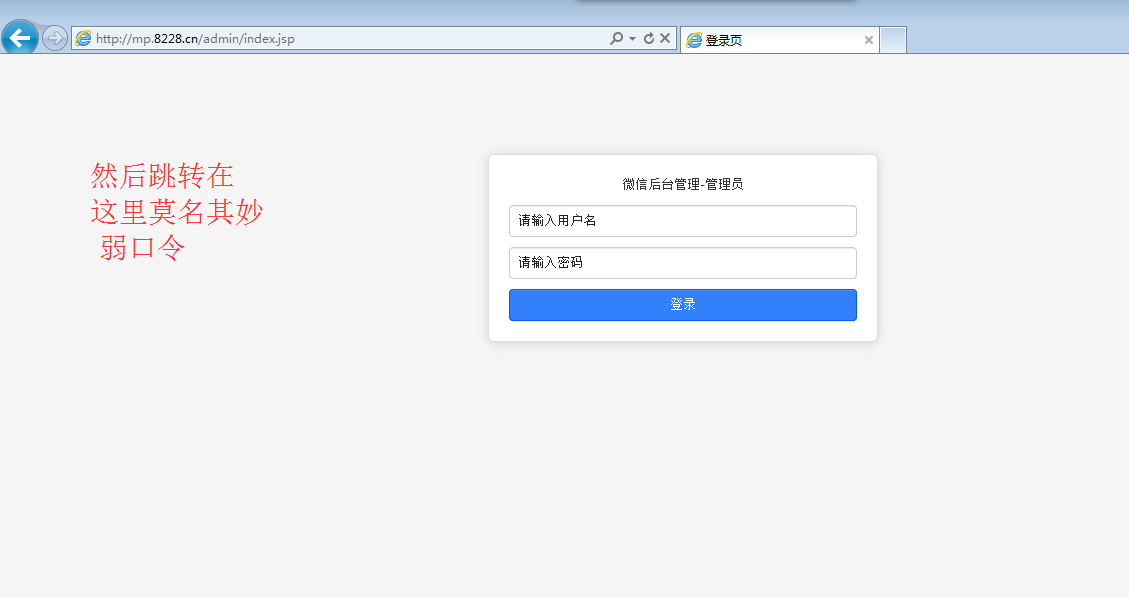Click the address bar search magnifier icon
1129x597 pixels.
[616, 38]
